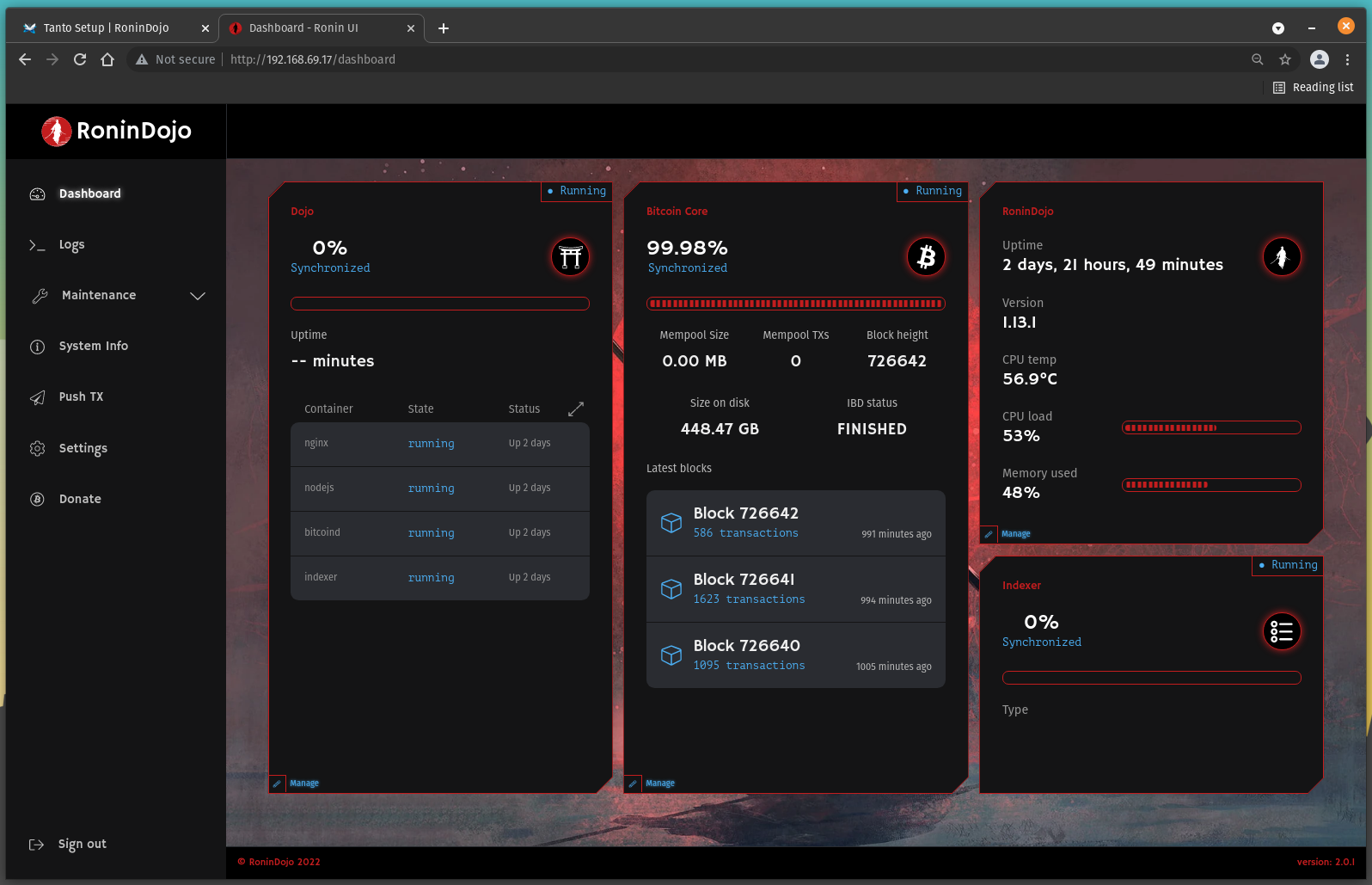Click the Settings gear icon in sidebar
Viewport: 1372px width, 885px height.
[x=38, y=448]
